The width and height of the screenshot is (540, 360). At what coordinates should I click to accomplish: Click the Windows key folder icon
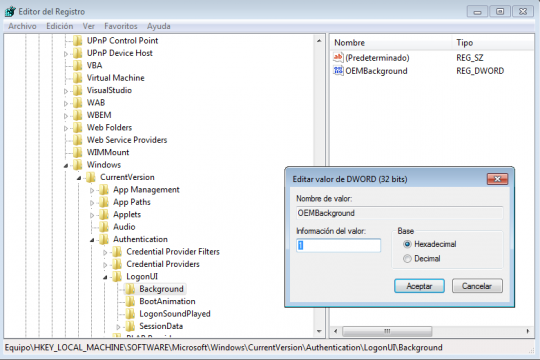[x=78, y=165]
